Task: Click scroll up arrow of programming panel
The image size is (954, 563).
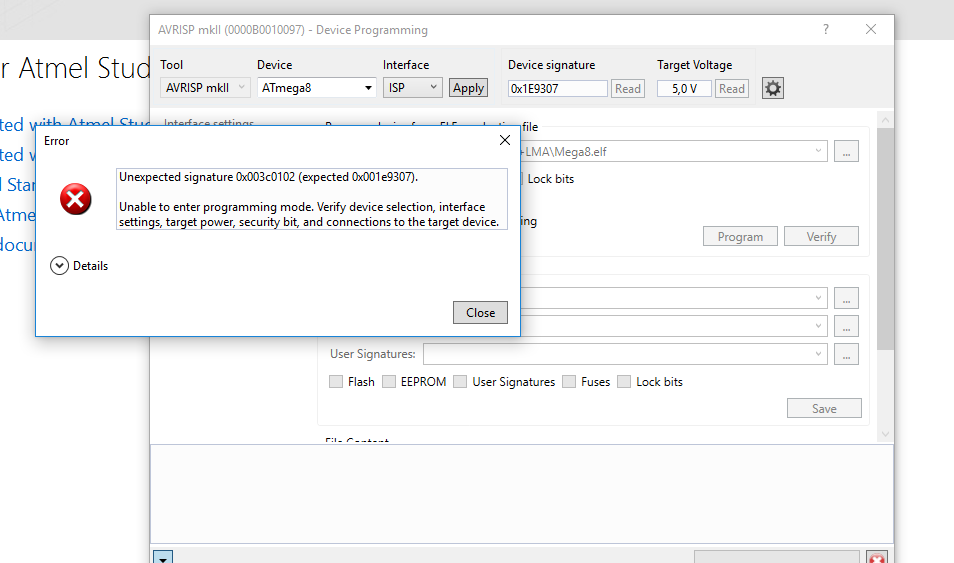Action: (x=885, y=120)
